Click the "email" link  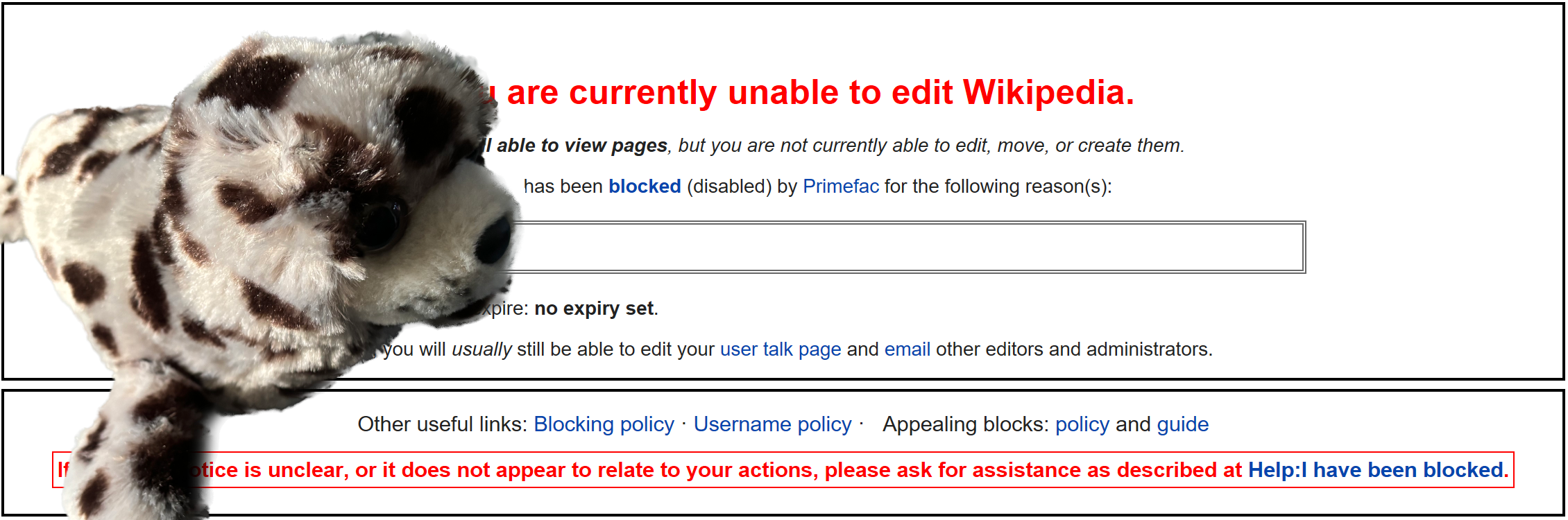[x=907, y=349]
